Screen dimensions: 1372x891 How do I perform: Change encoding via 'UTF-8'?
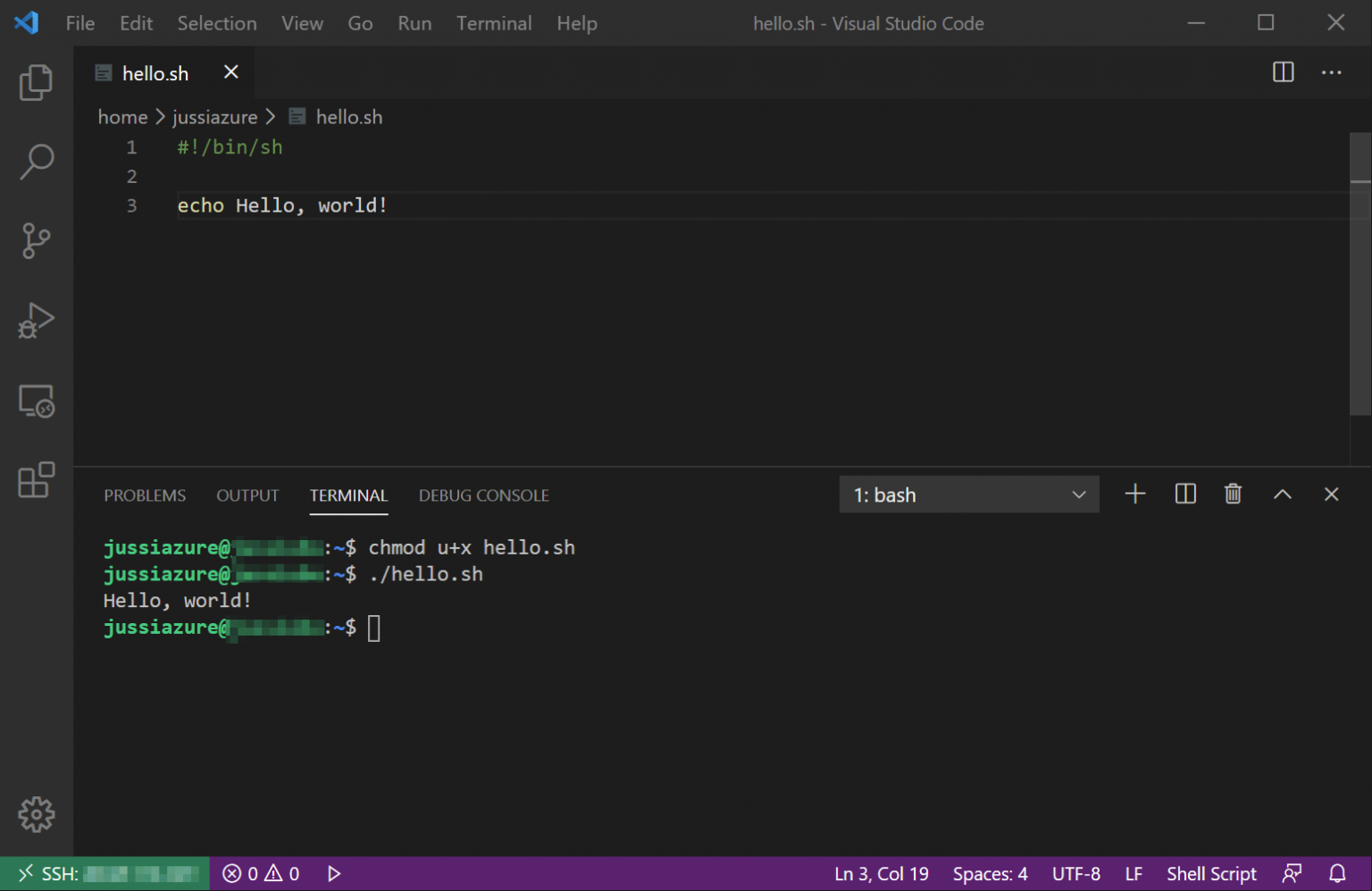[1075, 874]
